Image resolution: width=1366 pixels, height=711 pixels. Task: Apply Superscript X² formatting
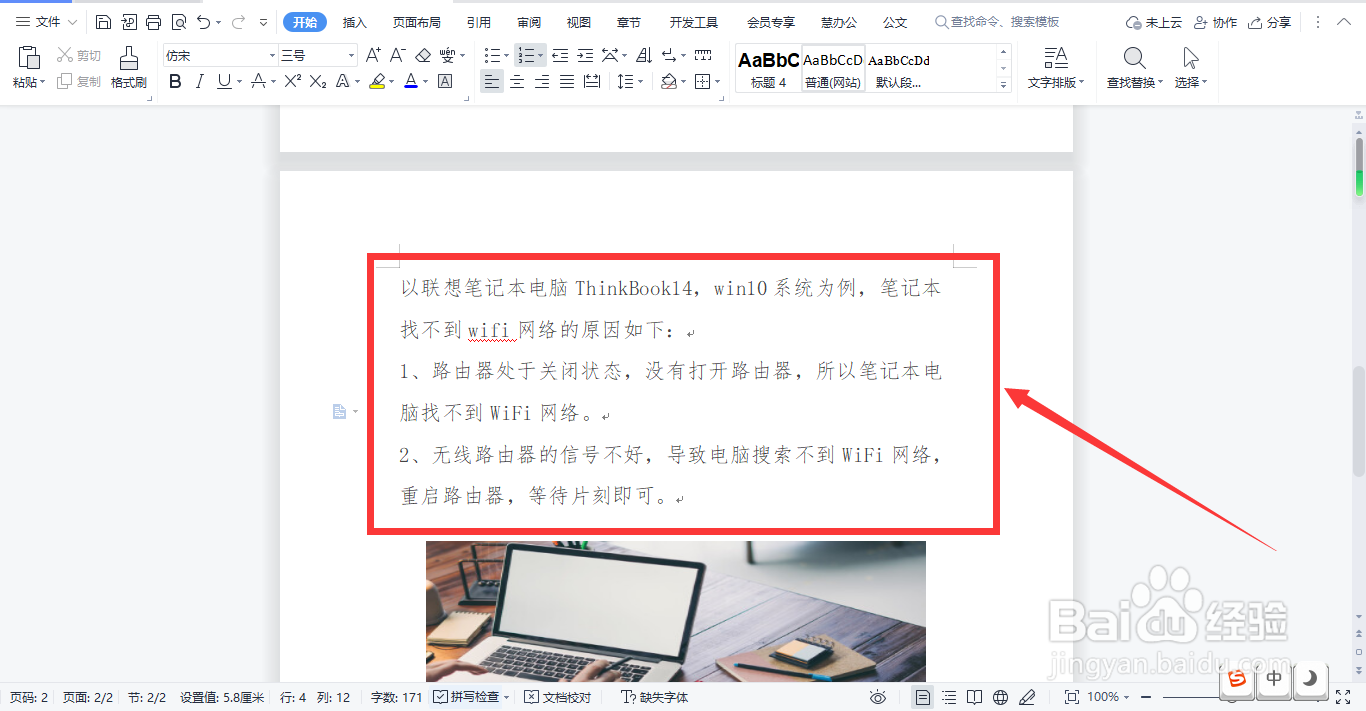tap(293, 81)
